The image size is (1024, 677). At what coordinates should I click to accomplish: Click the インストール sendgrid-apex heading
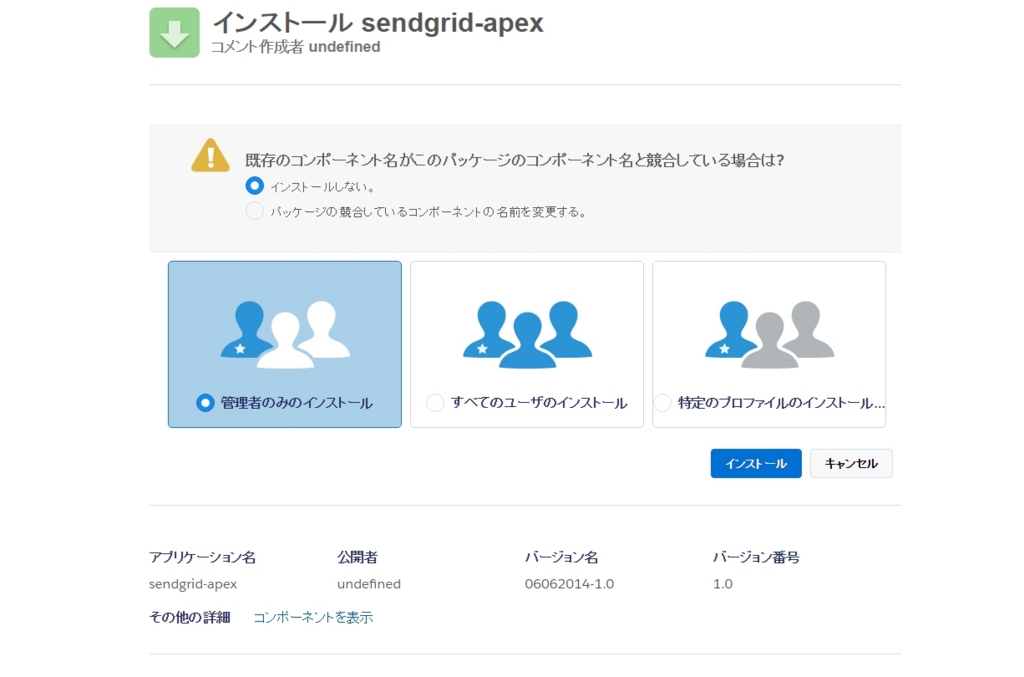[x=378, y=23]
